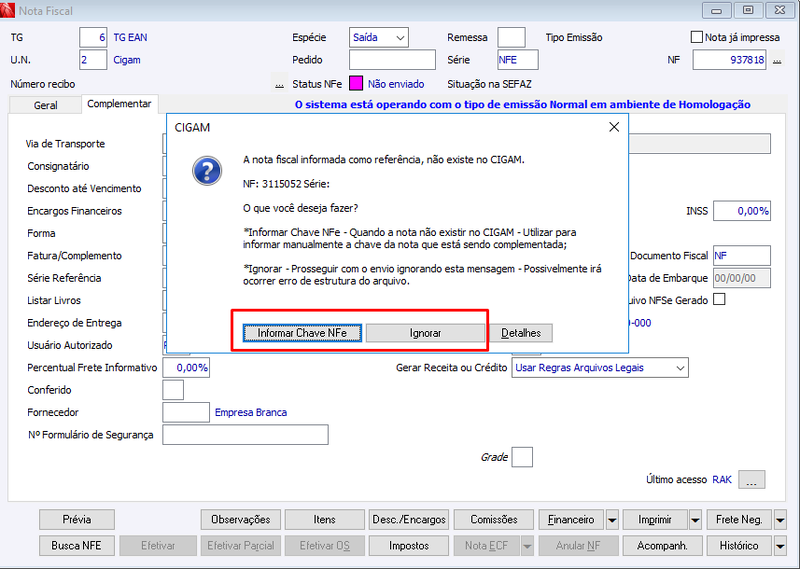Click the Nota Fiscal window app icon
The width and height of the screenshot is (800, 569).
[7, 10]
